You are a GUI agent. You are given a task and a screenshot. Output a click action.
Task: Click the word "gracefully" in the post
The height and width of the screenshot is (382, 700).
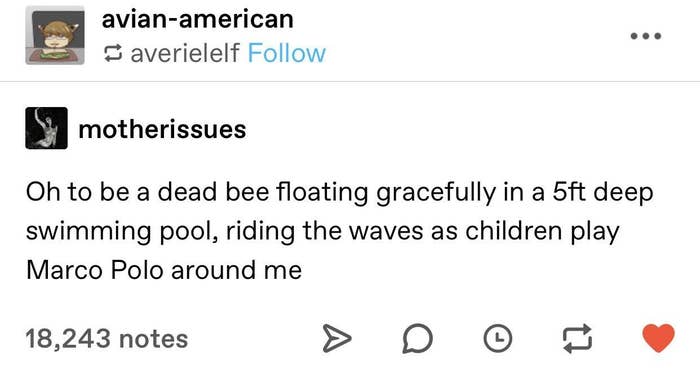pos(436,193)
